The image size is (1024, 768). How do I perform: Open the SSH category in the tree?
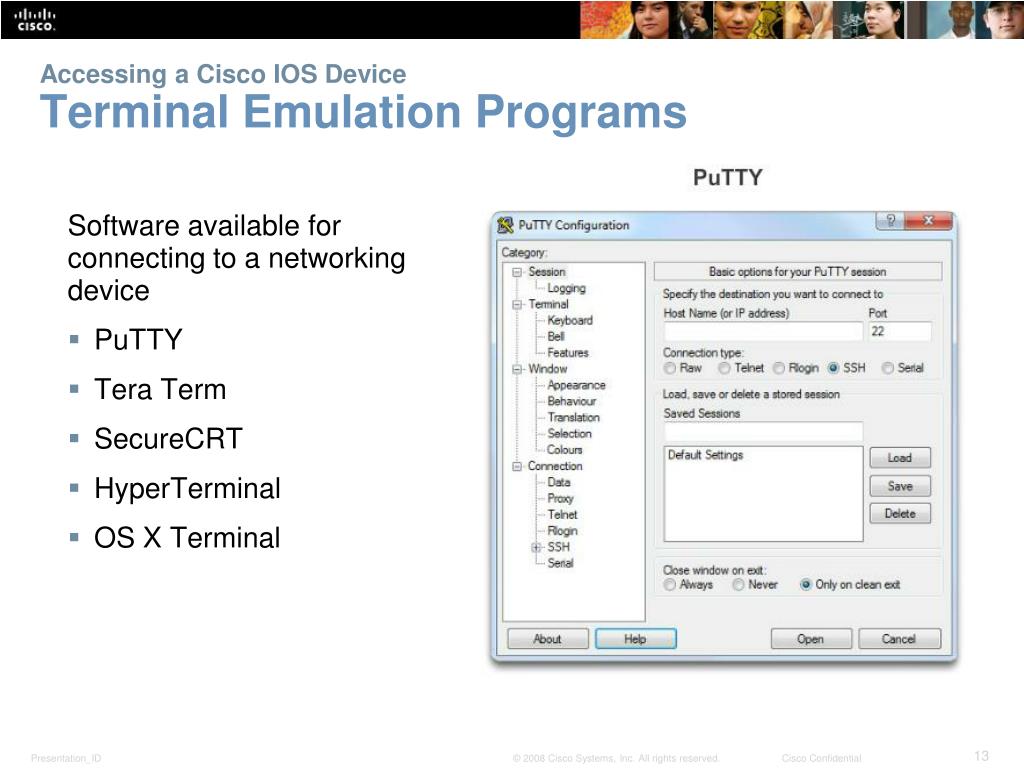pyautogui.click(x=558, y=547)
